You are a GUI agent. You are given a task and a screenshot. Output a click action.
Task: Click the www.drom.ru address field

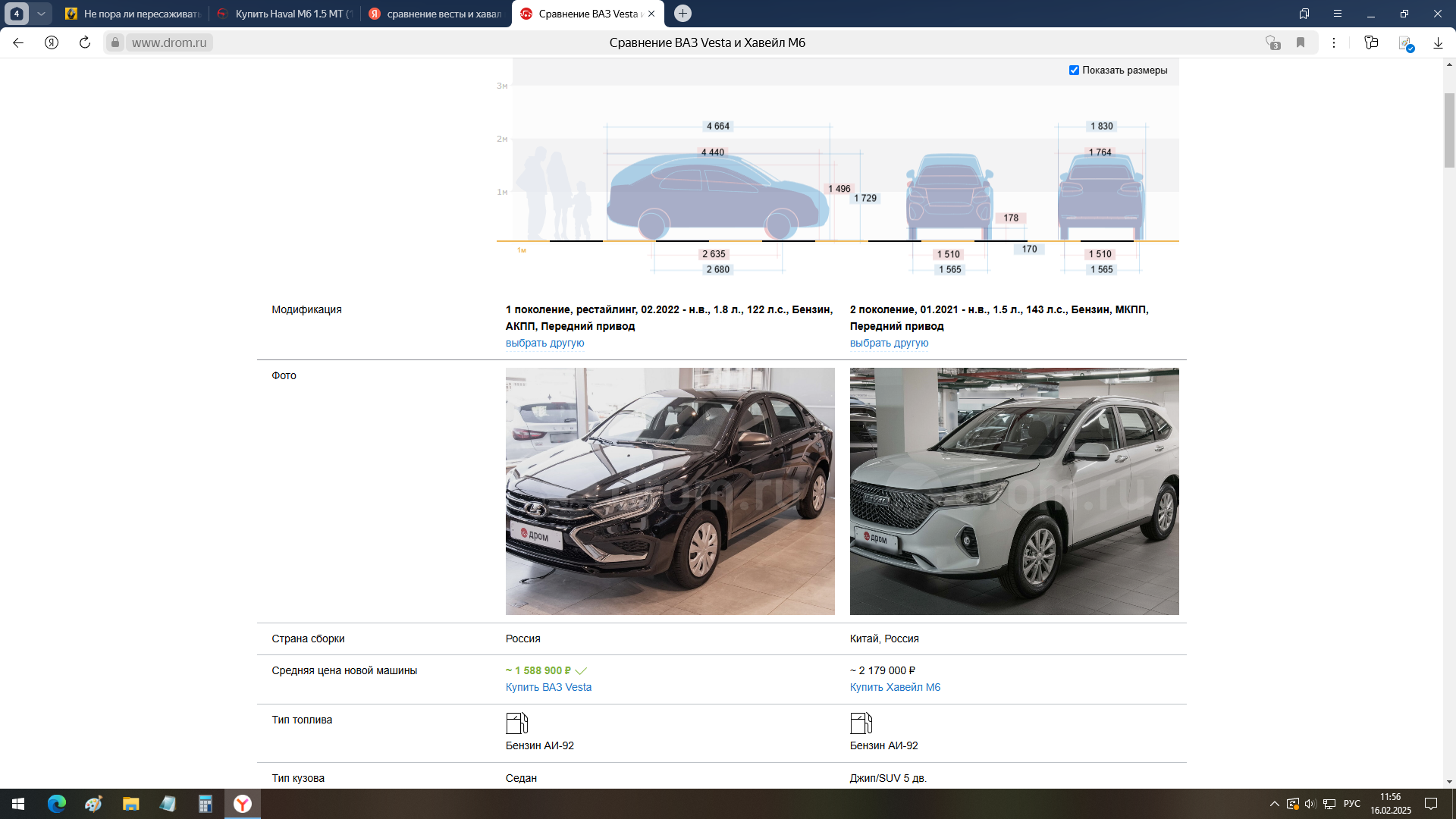tap(169, 42)
